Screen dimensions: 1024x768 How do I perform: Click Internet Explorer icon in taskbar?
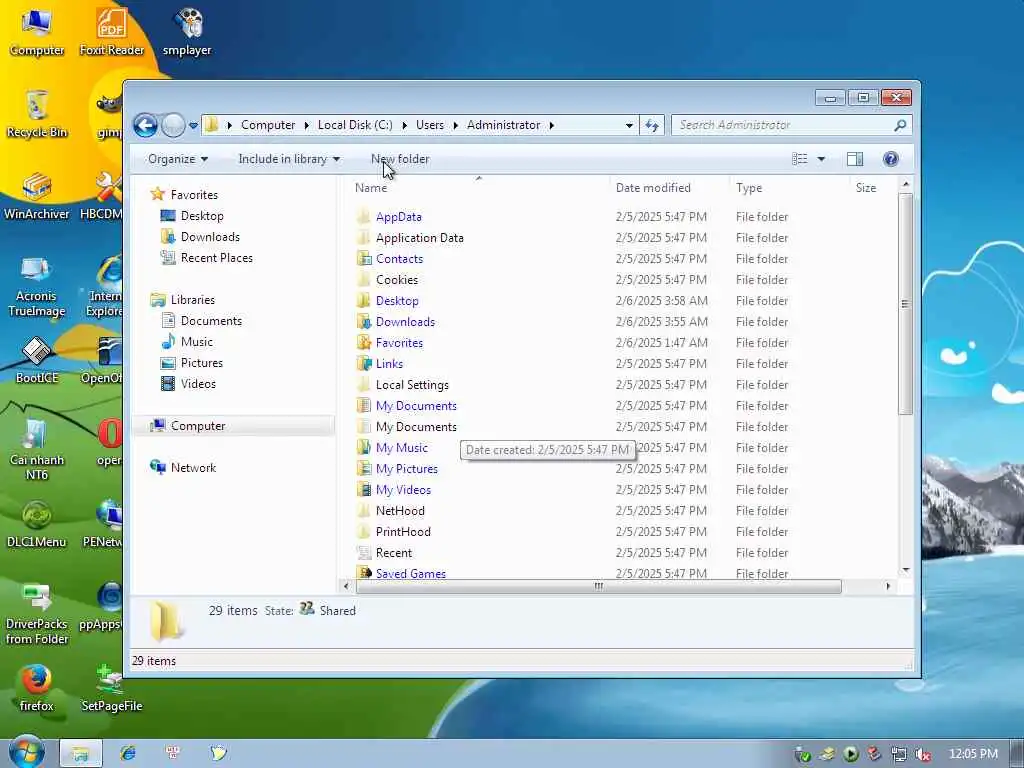pos(127,753)
